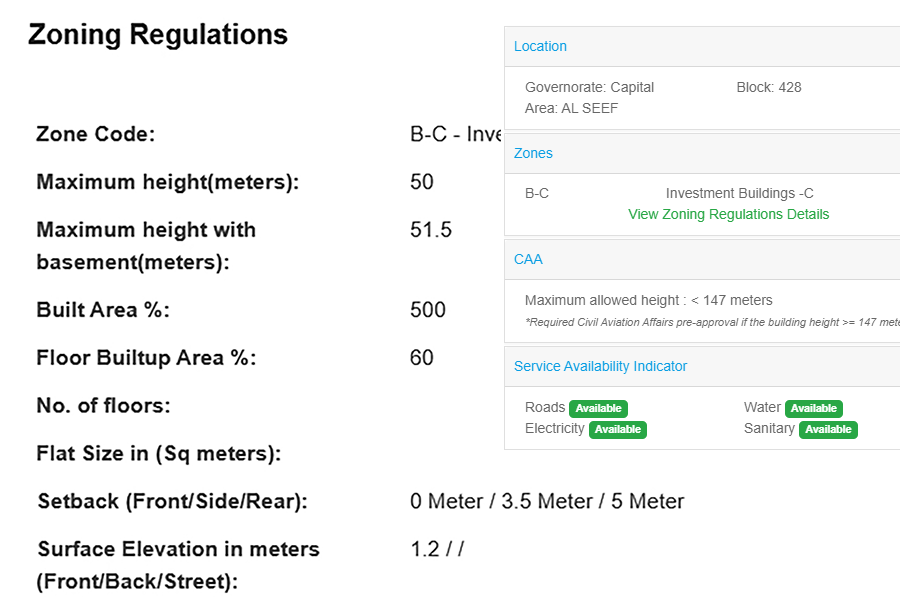Click the Maximum height value 50
This screenshot has width=900, height=605.
tap(422, 182)
